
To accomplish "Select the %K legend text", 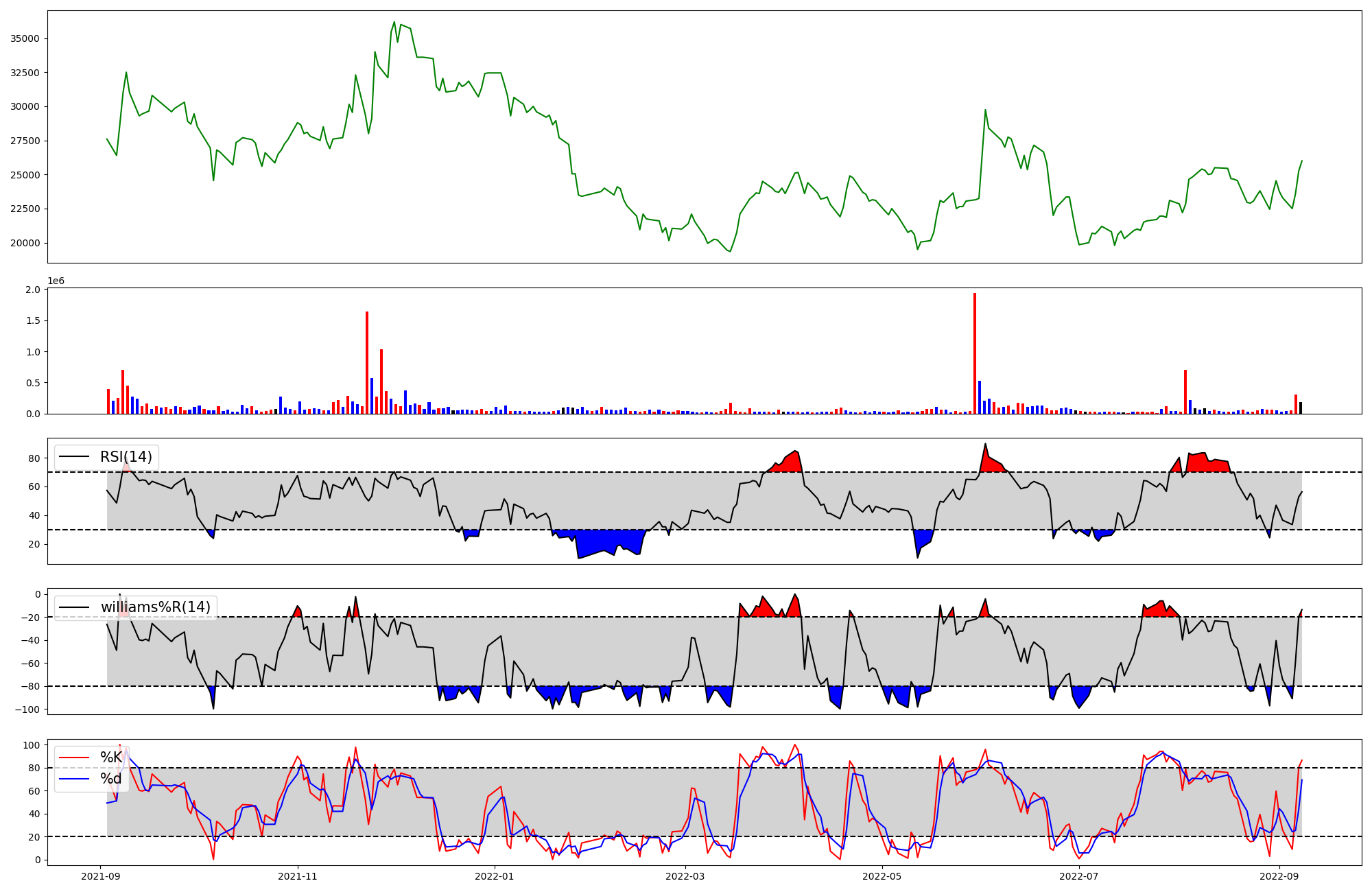I will (111, 758).
